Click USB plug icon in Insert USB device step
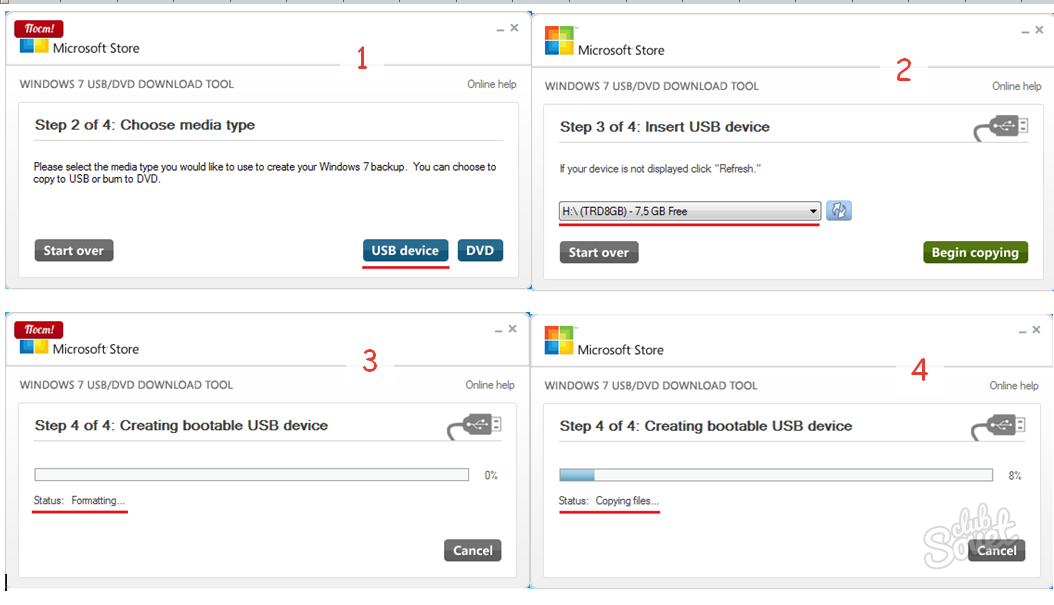 click(1000, 128)
